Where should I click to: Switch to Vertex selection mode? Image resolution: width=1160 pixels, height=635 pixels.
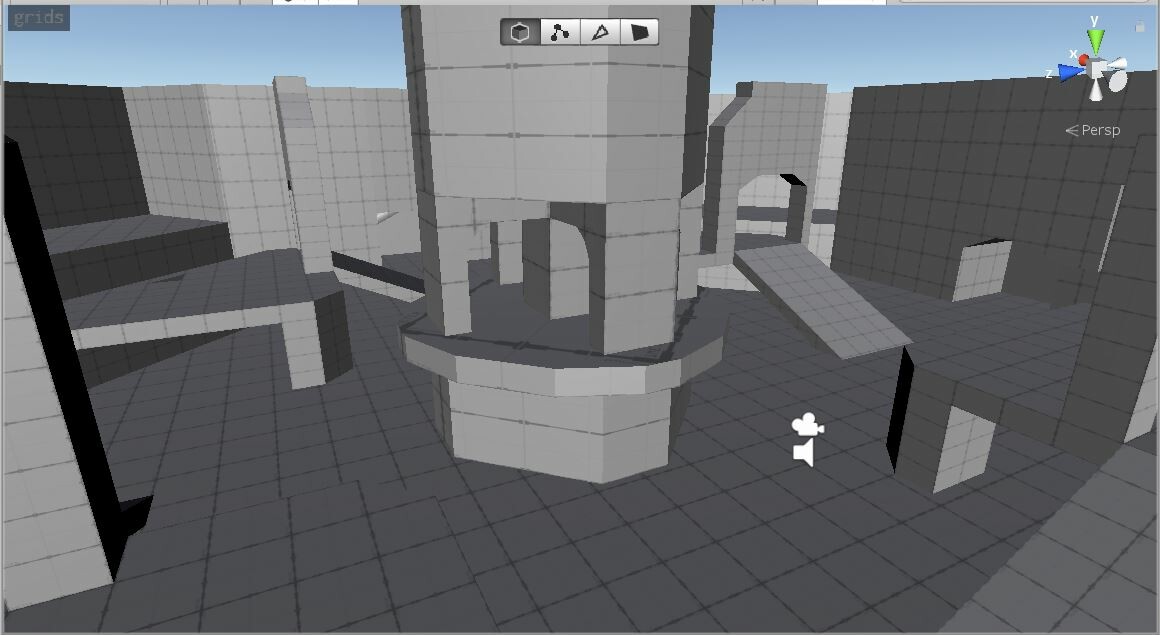click(x=558, y=31)
